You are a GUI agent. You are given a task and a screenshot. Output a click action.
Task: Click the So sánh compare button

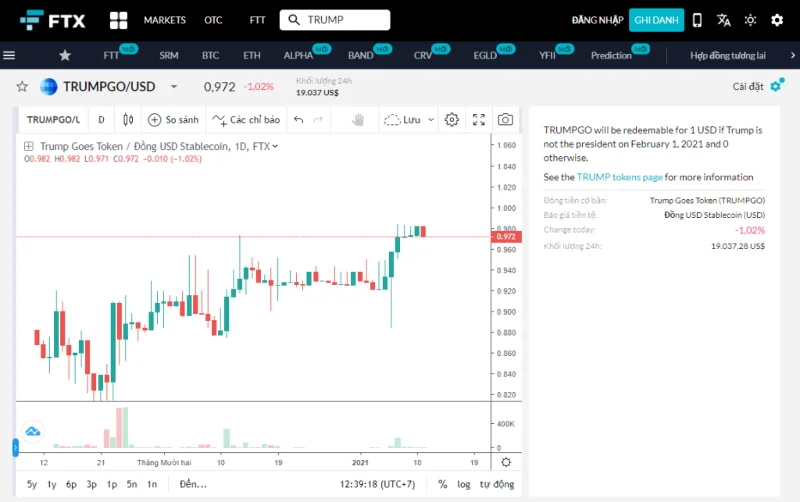click(x=173, y=119)
